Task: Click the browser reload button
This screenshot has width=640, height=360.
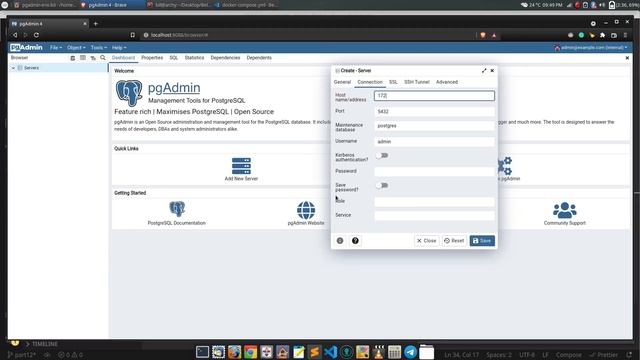Action: click(36, 35)
